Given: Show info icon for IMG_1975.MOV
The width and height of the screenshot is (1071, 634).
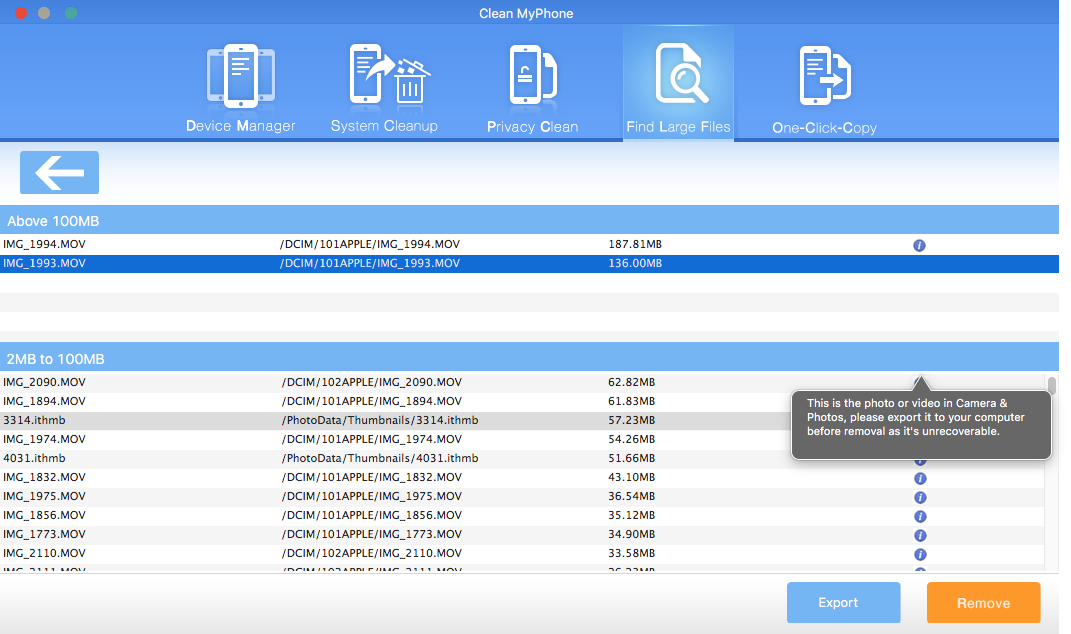Looking at the screenshot, I should pos(920,497).
